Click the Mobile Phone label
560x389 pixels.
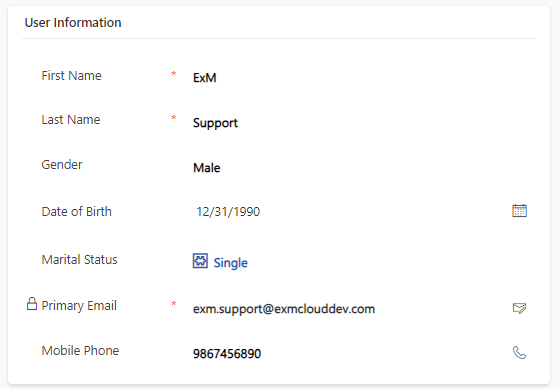coord(80,350)
